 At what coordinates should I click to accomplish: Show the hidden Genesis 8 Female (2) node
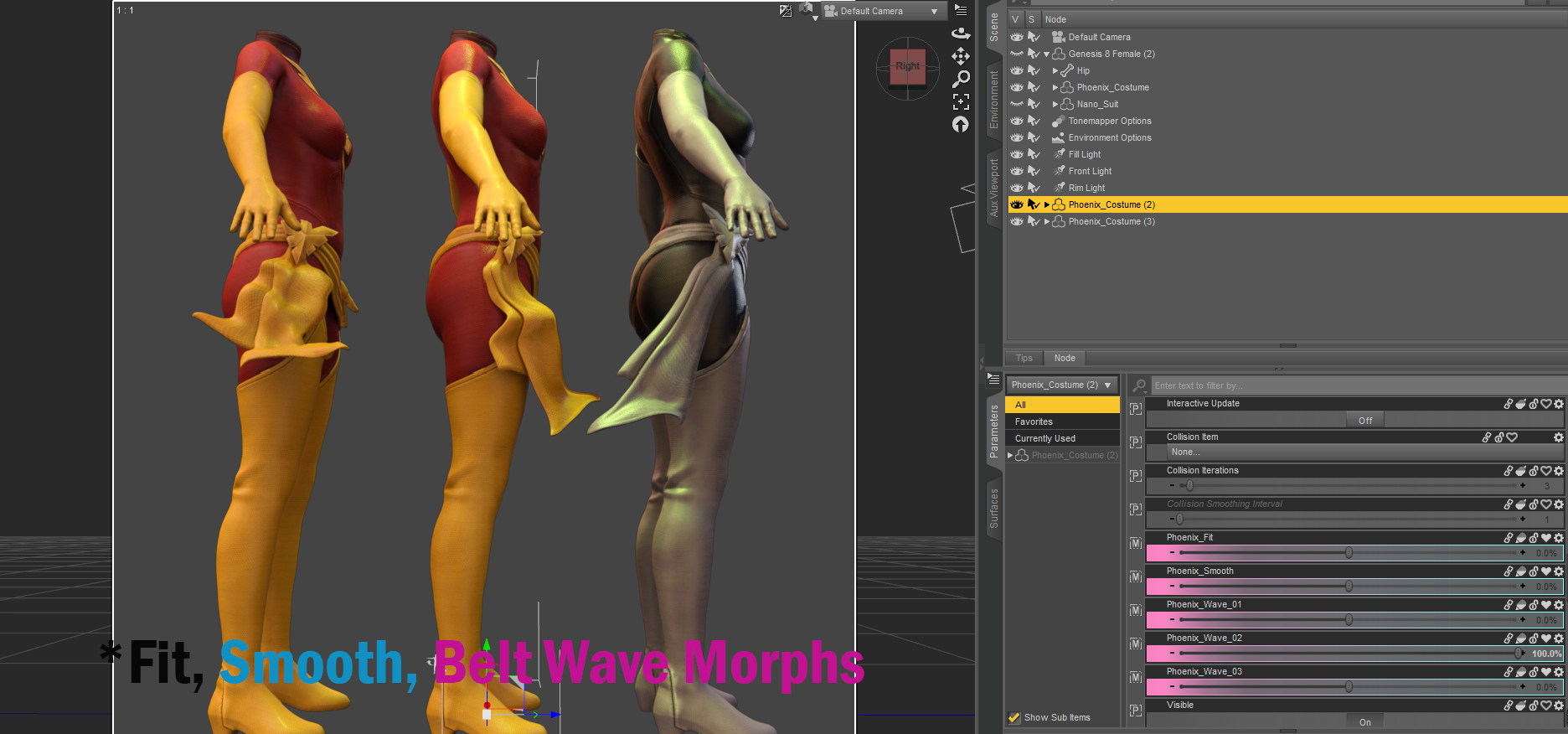(x=1017, y=54)
